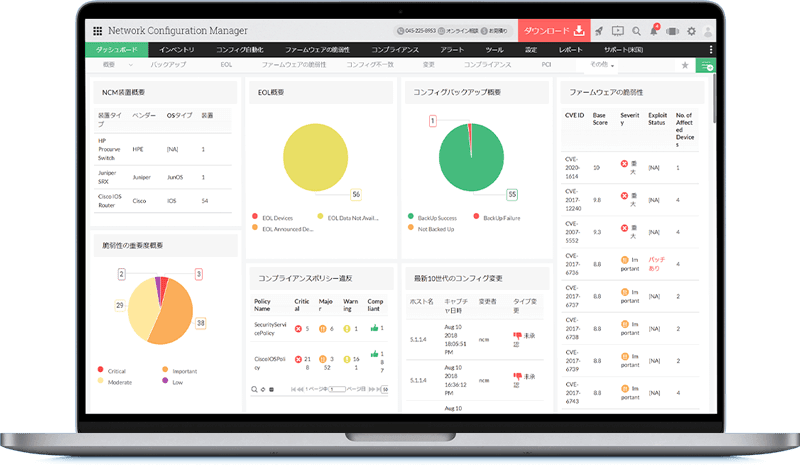Open the video presentation icon
This screenshot has width=800, height=466.
click(616, 31)
